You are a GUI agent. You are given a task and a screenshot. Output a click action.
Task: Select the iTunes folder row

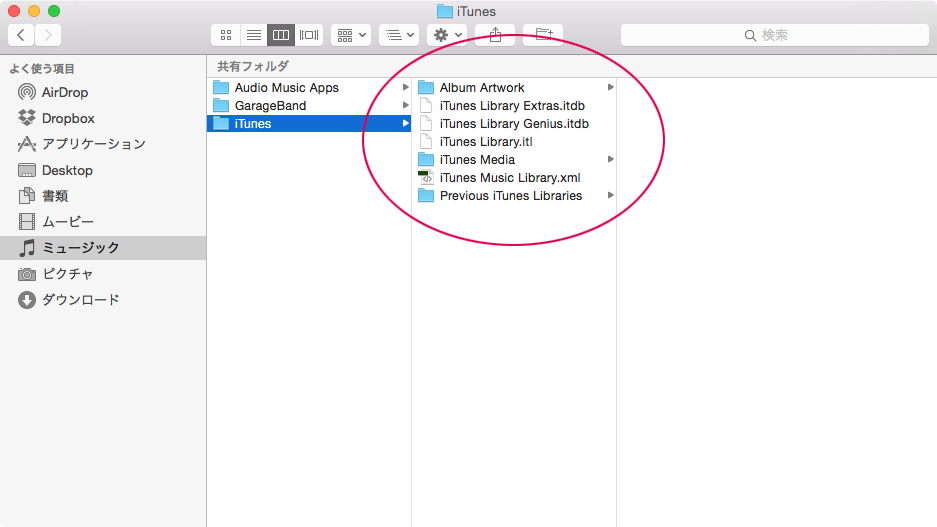pyautogui.click(x=309, y=123)
